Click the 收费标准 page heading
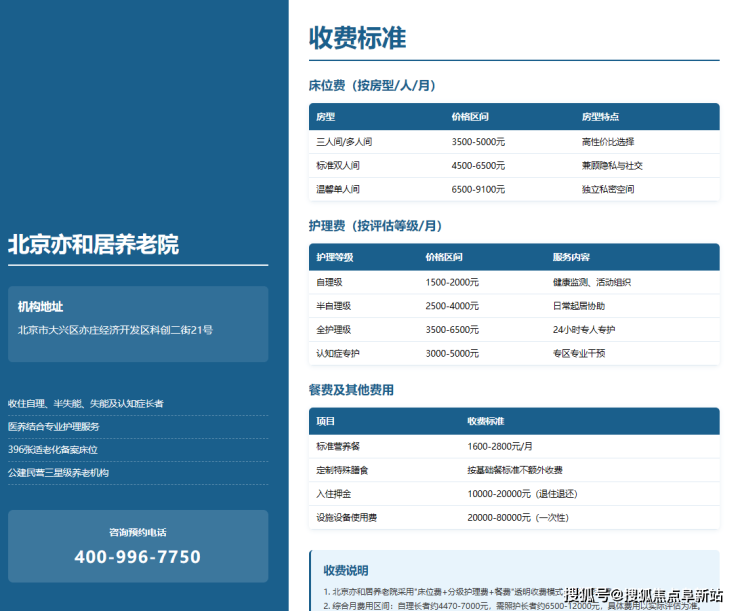This screenshot has width=740, height=611. pos(357,38)
